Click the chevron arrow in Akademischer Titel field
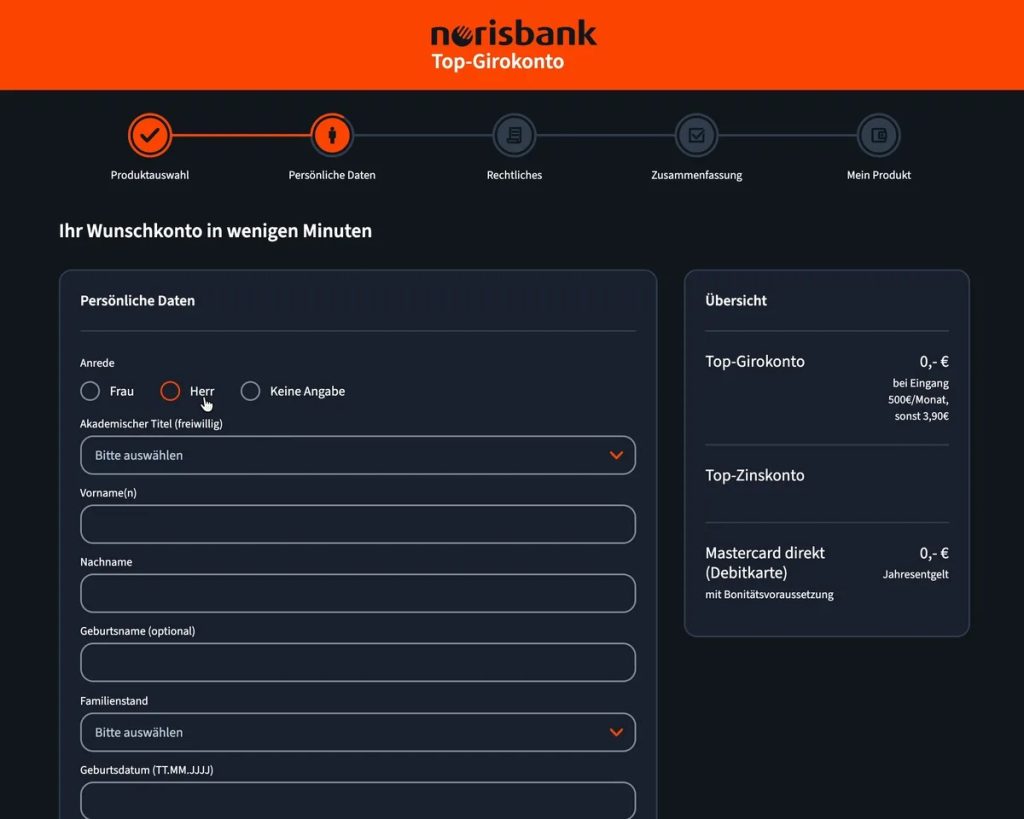The height and width of the screenshot is (819, 1024). (616, 455)
